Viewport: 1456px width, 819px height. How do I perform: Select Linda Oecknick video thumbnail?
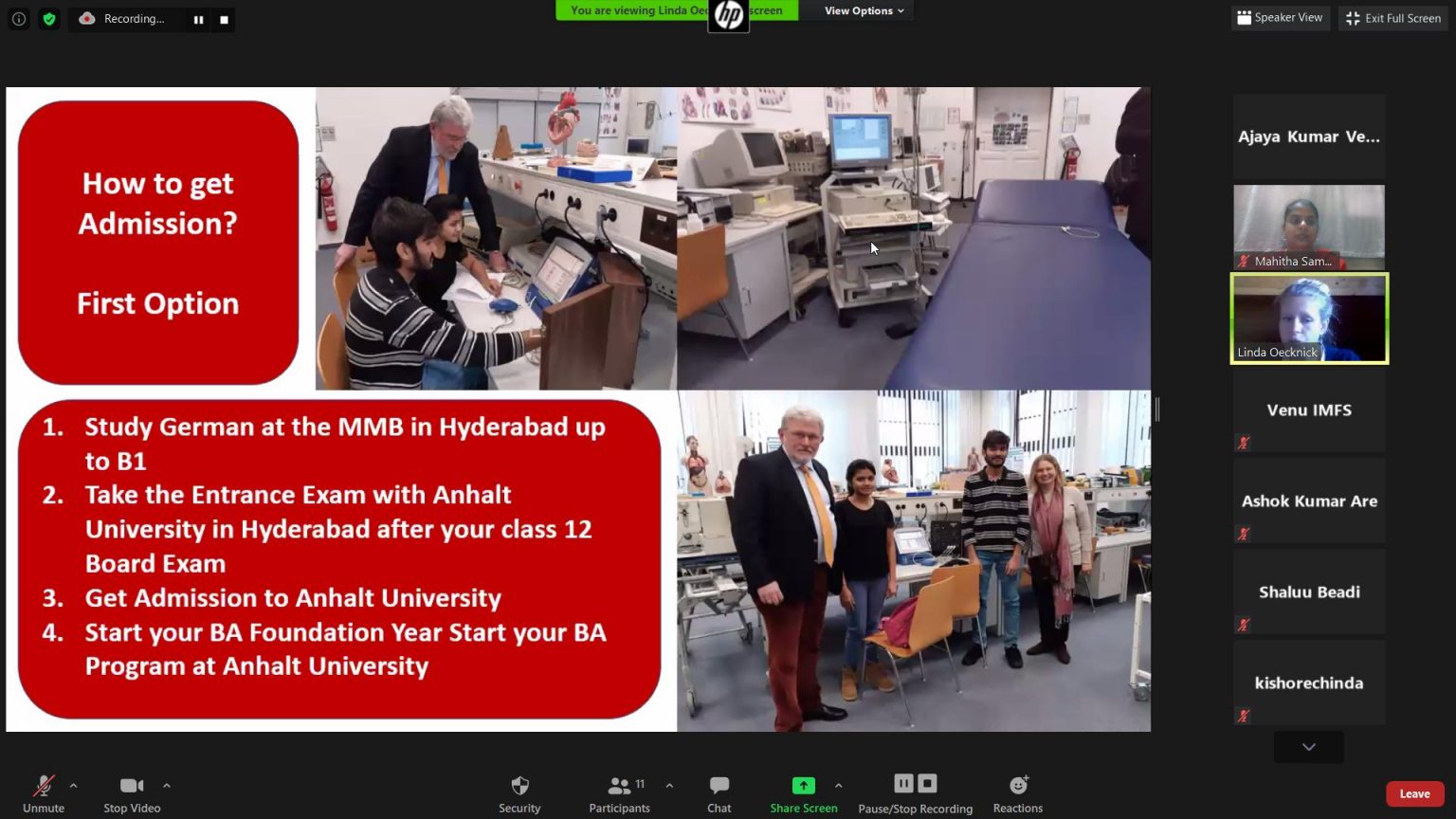point(1309,318)
